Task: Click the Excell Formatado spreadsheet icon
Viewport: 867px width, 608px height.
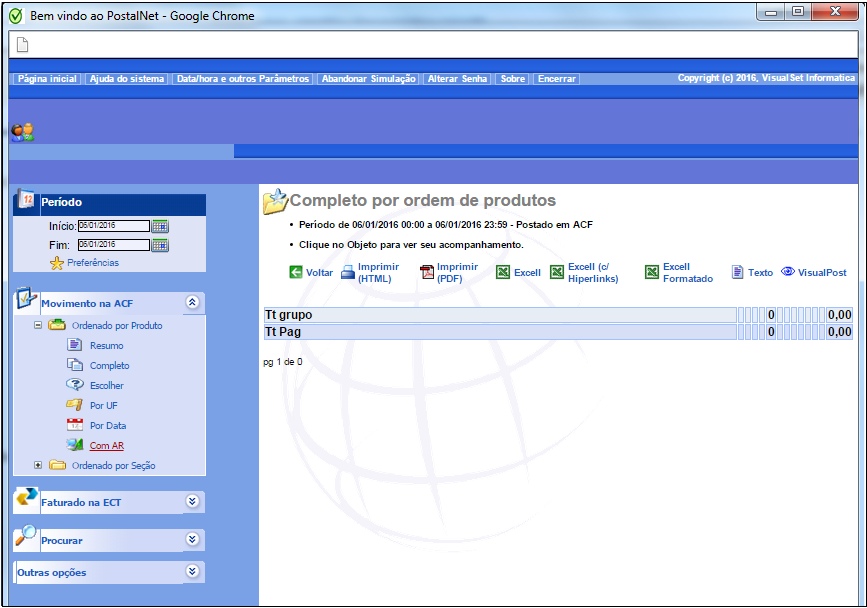Action: 652,272
